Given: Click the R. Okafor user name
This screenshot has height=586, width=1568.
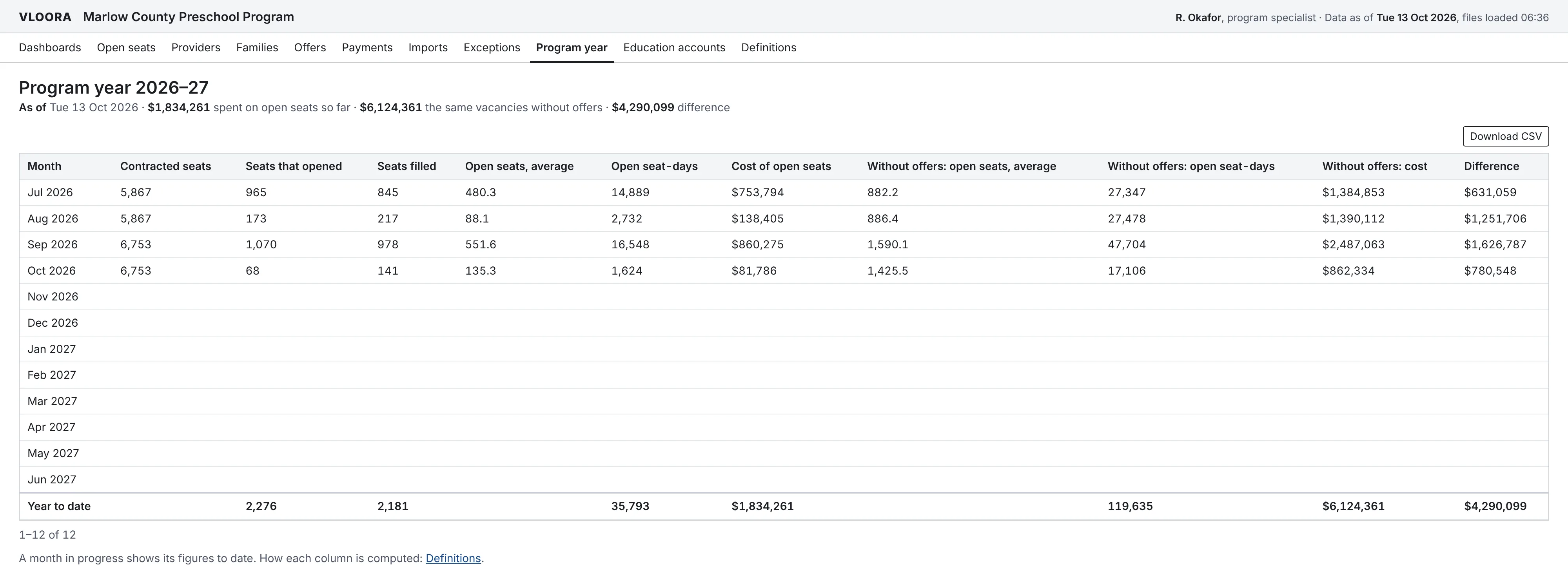Looking at the screenshot, I should [1198, 18].
